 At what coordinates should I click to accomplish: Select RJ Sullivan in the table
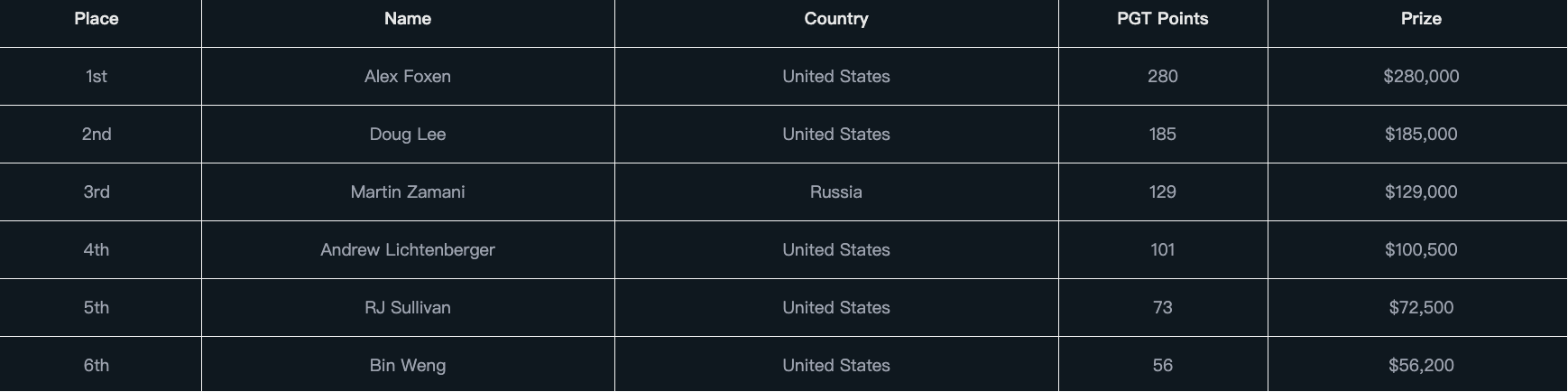coord(408,308)
